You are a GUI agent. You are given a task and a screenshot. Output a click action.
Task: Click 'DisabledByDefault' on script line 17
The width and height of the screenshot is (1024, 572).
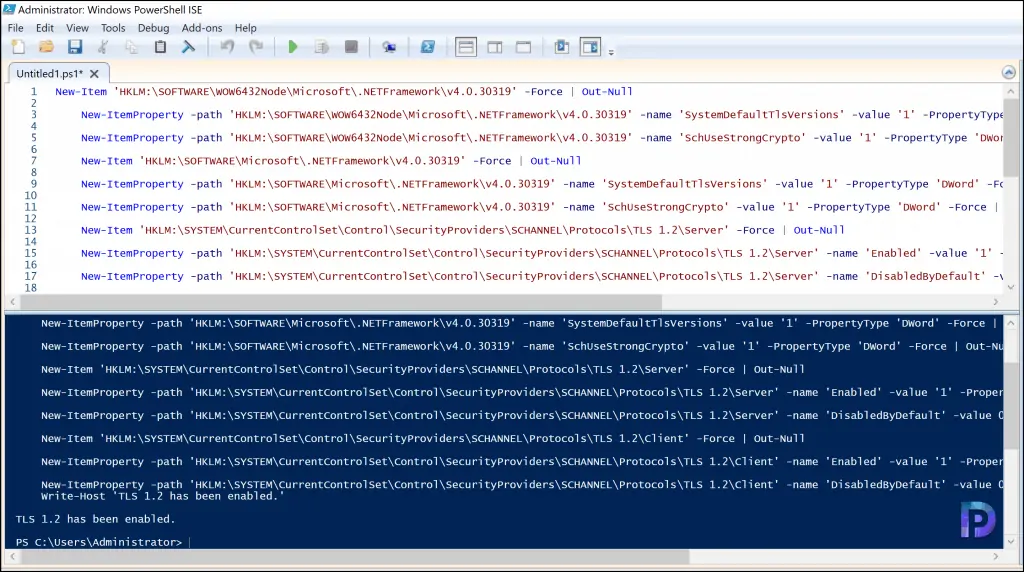(x=925, y=276)
